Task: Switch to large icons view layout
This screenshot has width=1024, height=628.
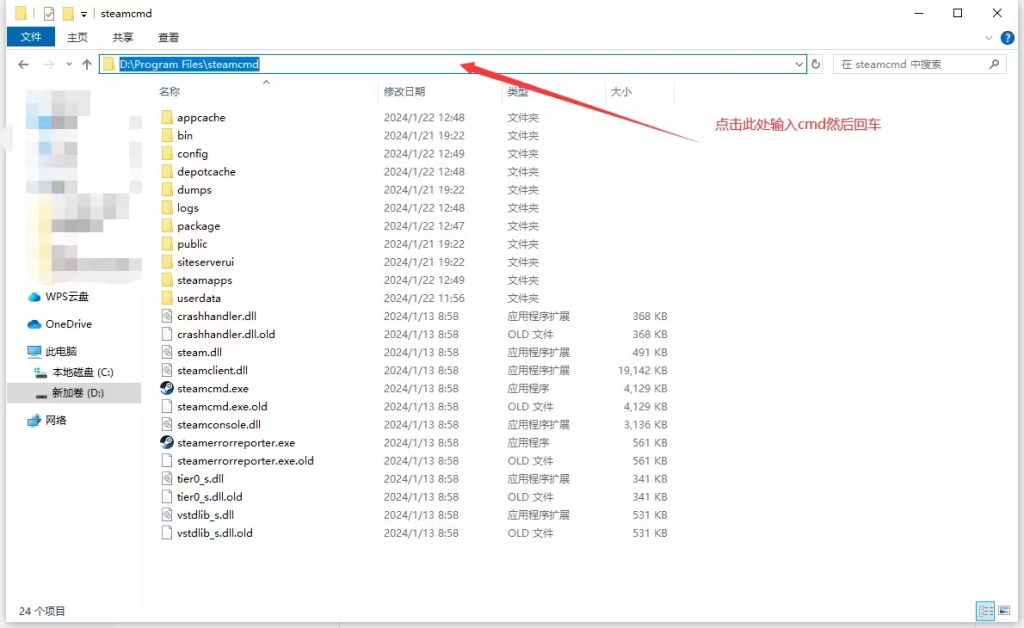Action: coord(1004,611)
